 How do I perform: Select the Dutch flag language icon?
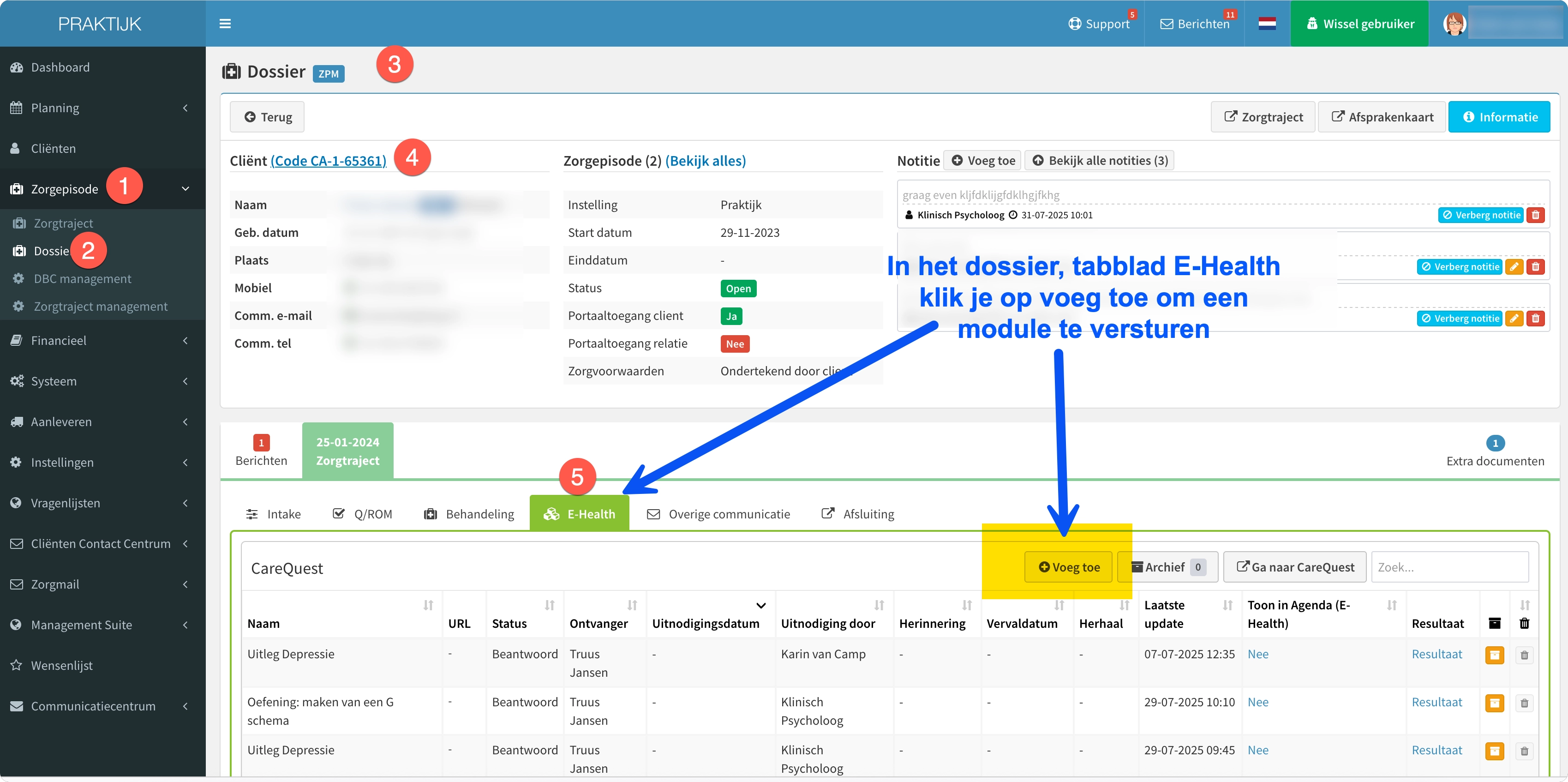[x=1267, y=24]
